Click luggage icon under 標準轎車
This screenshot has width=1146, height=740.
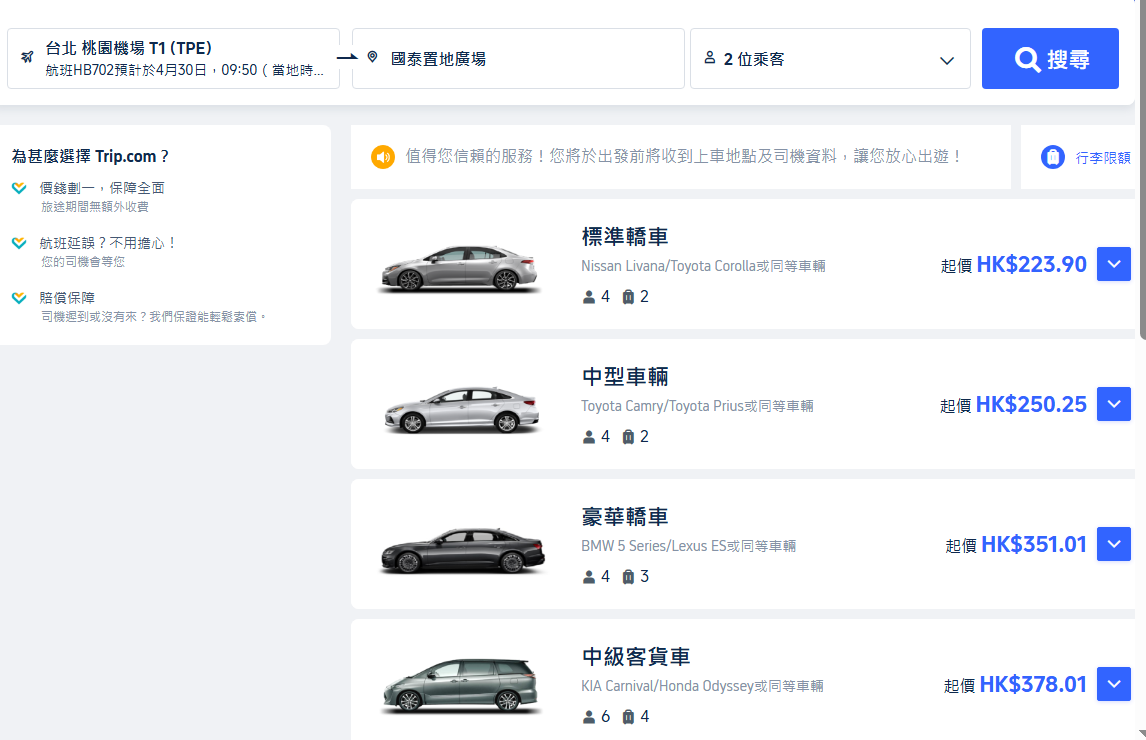click(628, 297)
